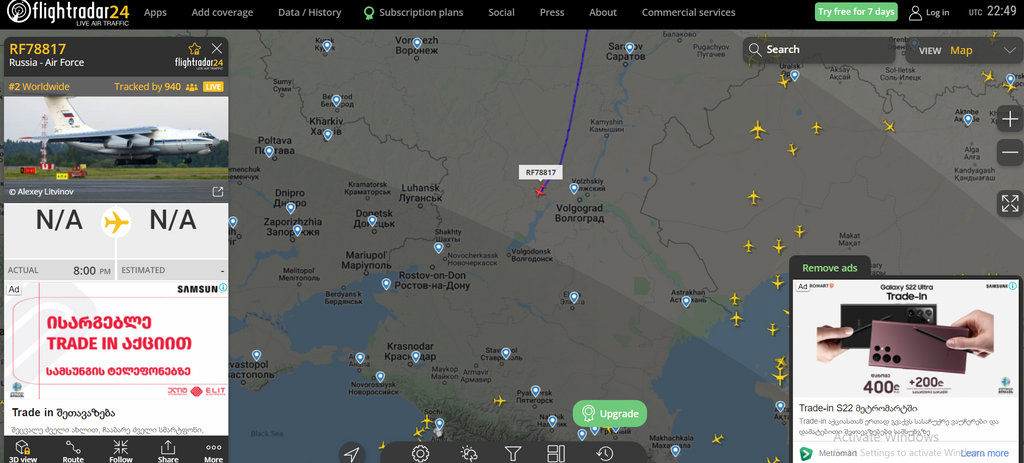The height and width of the screenshot is (463, 1024).
Task: Open the Data / History menu
Action: pos(310,12)
